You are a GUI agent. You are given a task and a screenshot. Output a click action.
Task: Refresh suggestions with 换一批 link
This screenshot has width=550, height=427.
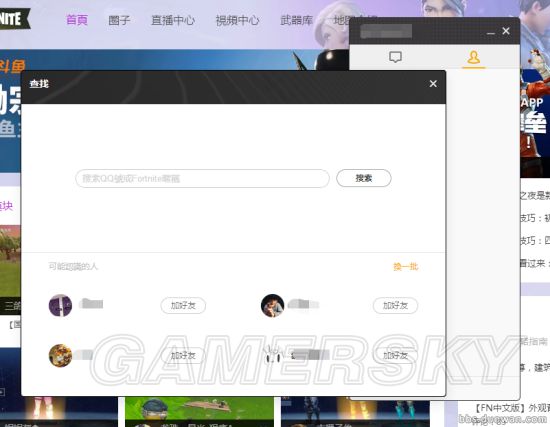click(405, 267)
